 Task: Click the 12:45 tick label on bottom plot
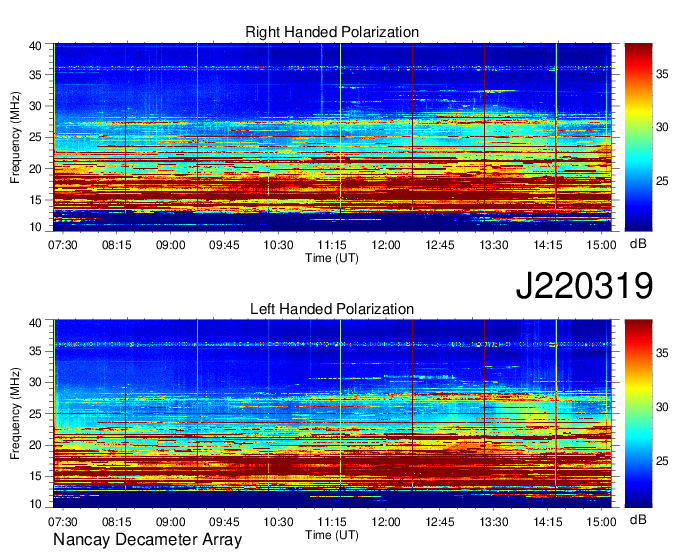440,522
